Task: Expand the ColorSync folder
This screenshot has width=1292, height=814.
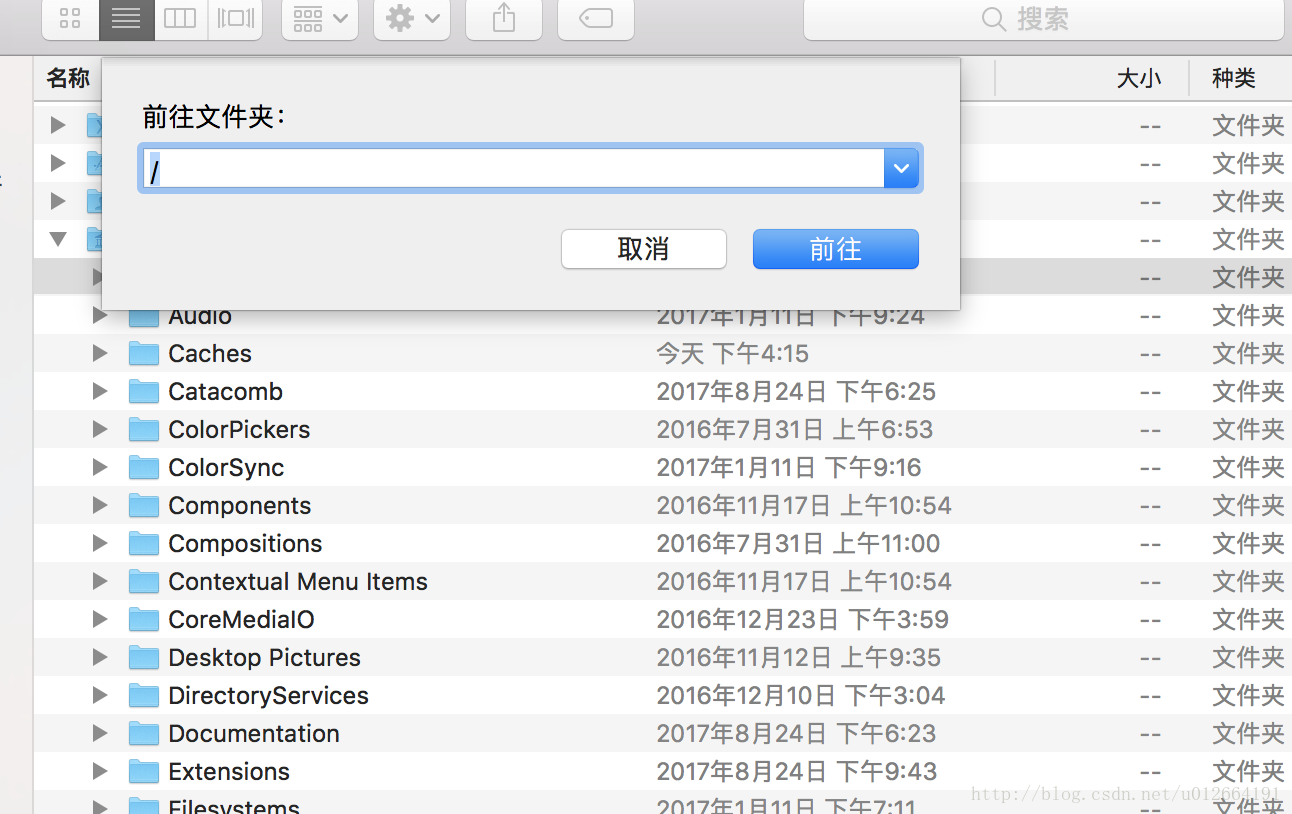Action: tap(99, 467)
